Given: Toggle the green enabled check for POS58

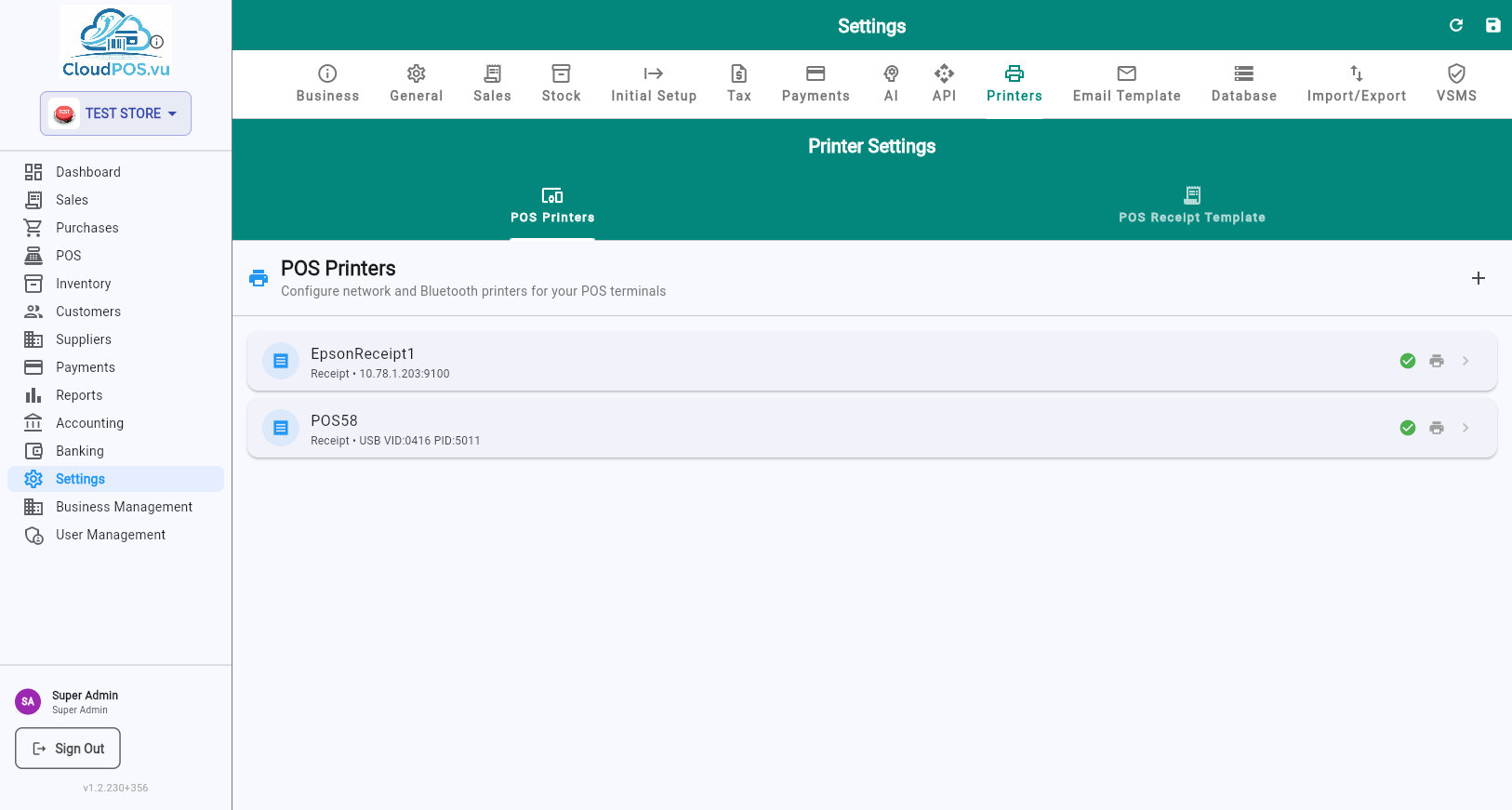Looking at the screenshot, I should coord(1408,428).
